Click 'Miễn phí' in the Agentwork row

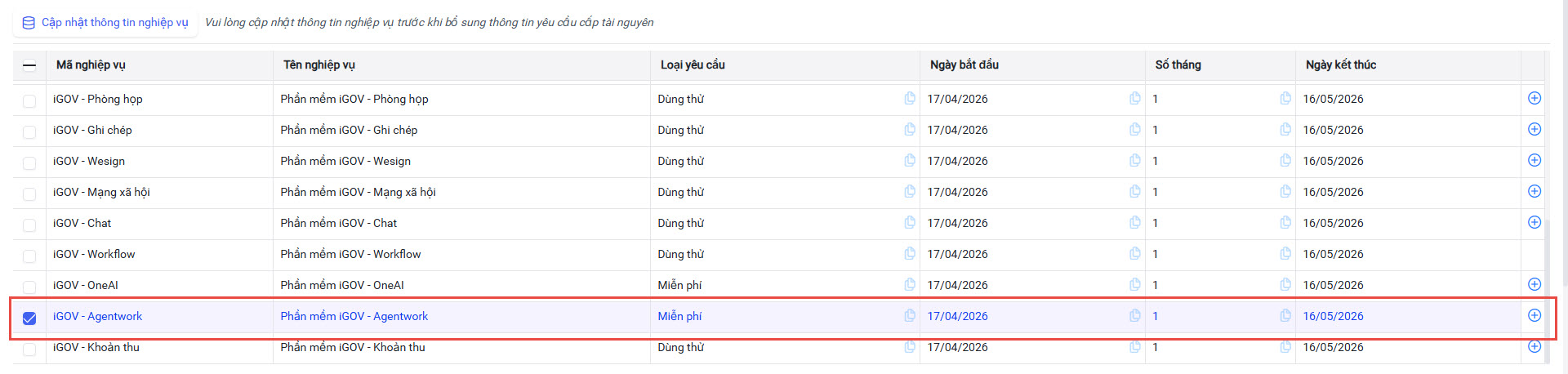click(x=680, y=316)
